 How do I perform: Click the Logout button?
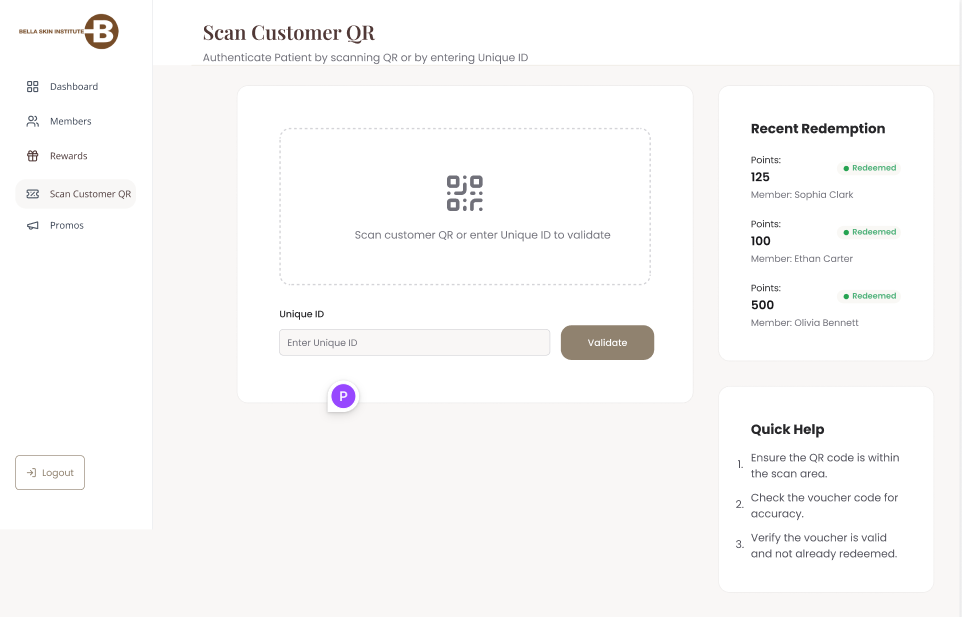(x=49, y=472)
